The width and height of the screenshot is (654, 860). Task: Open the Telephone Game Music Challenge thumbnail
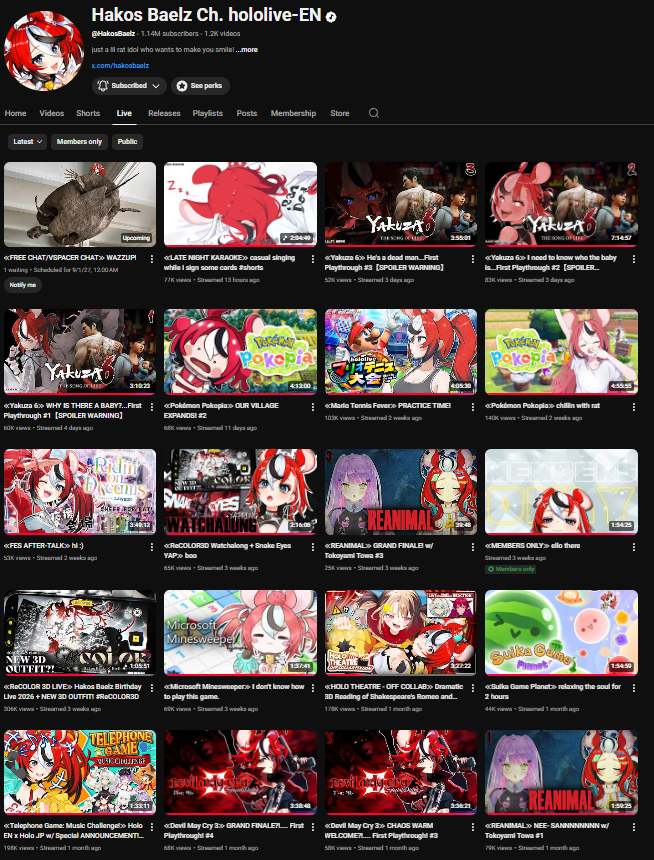click(80, 772)
